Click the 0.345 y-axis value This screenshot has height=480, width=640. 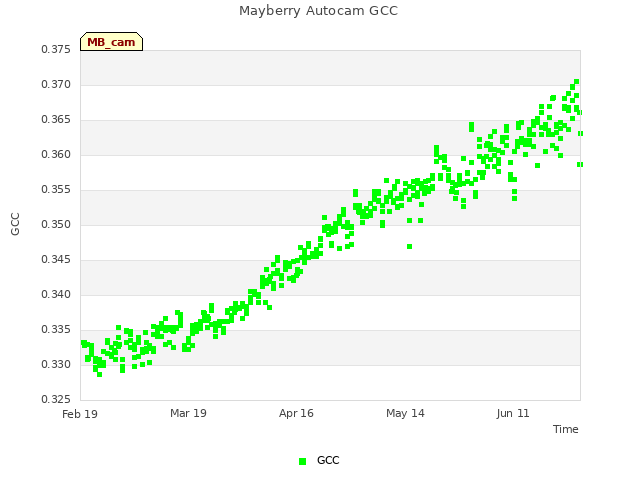click(x=56, y=260)
